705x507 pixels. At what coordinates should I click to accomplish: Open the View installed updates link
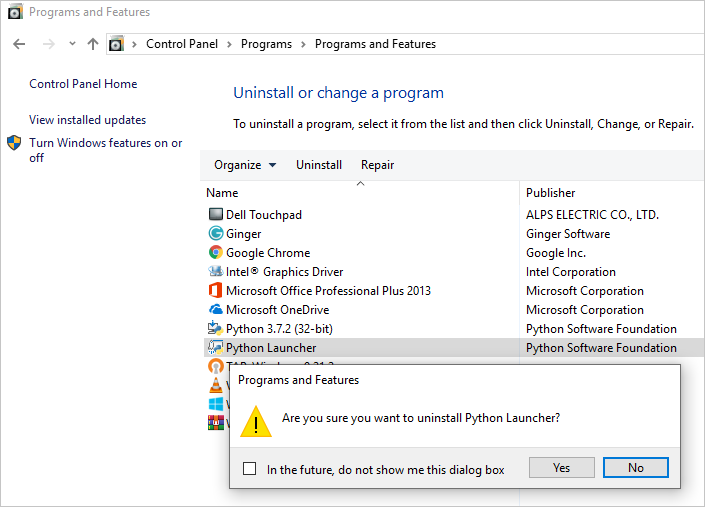[x=87, y=120]
